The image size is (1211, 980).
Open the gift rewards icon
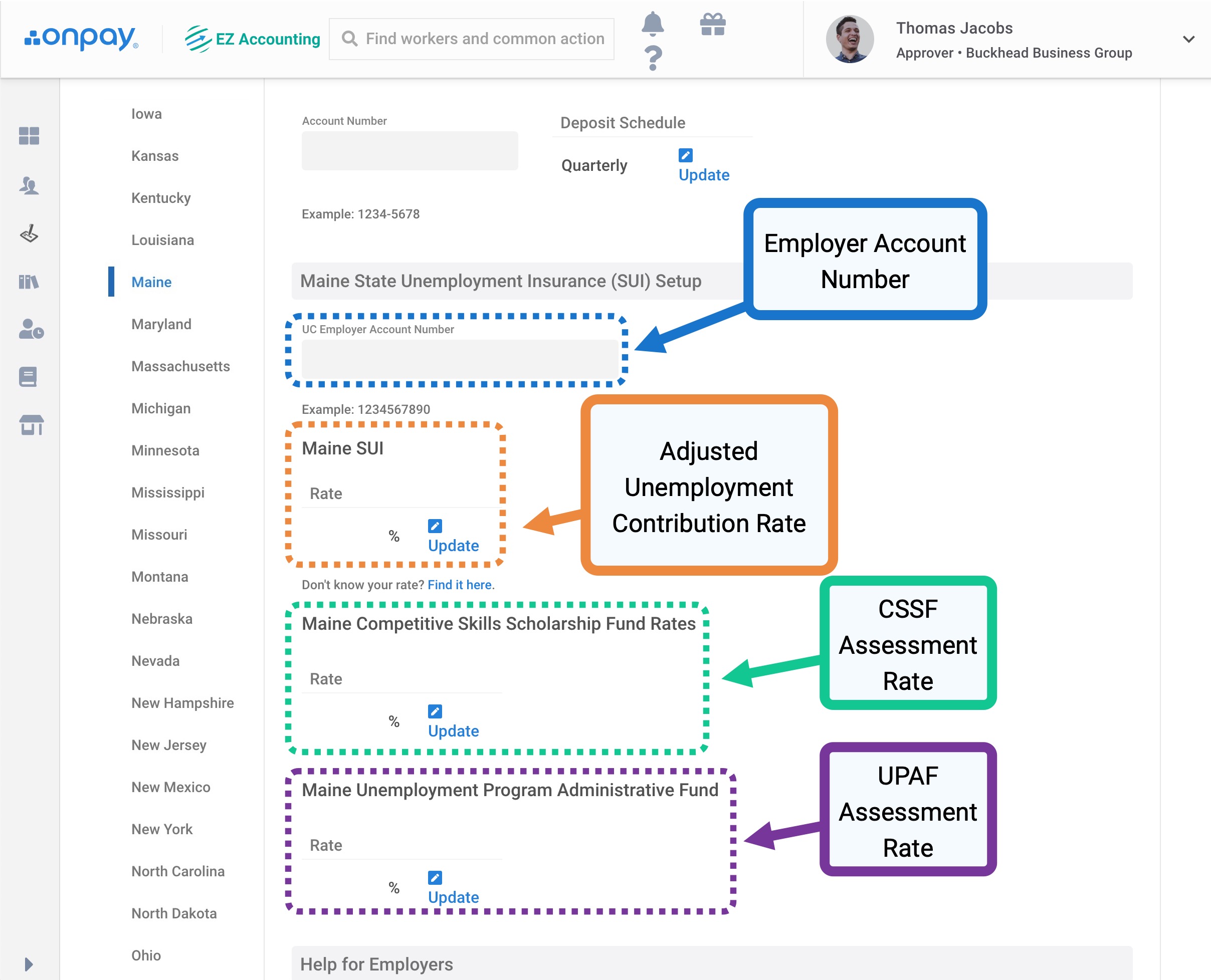pyautogui.click(x=712, y=24)
